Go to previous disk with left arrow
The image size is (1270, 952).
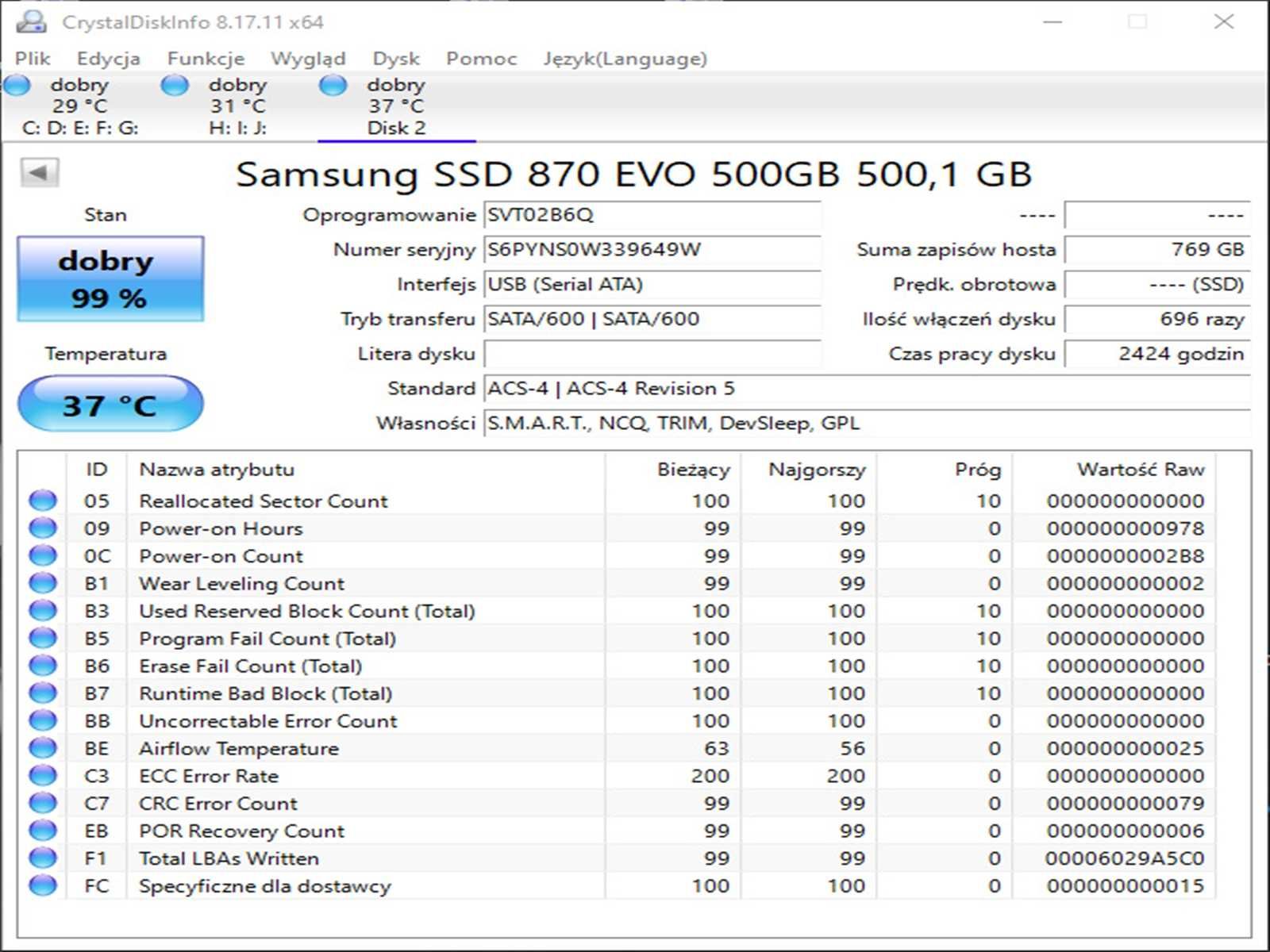39,172
